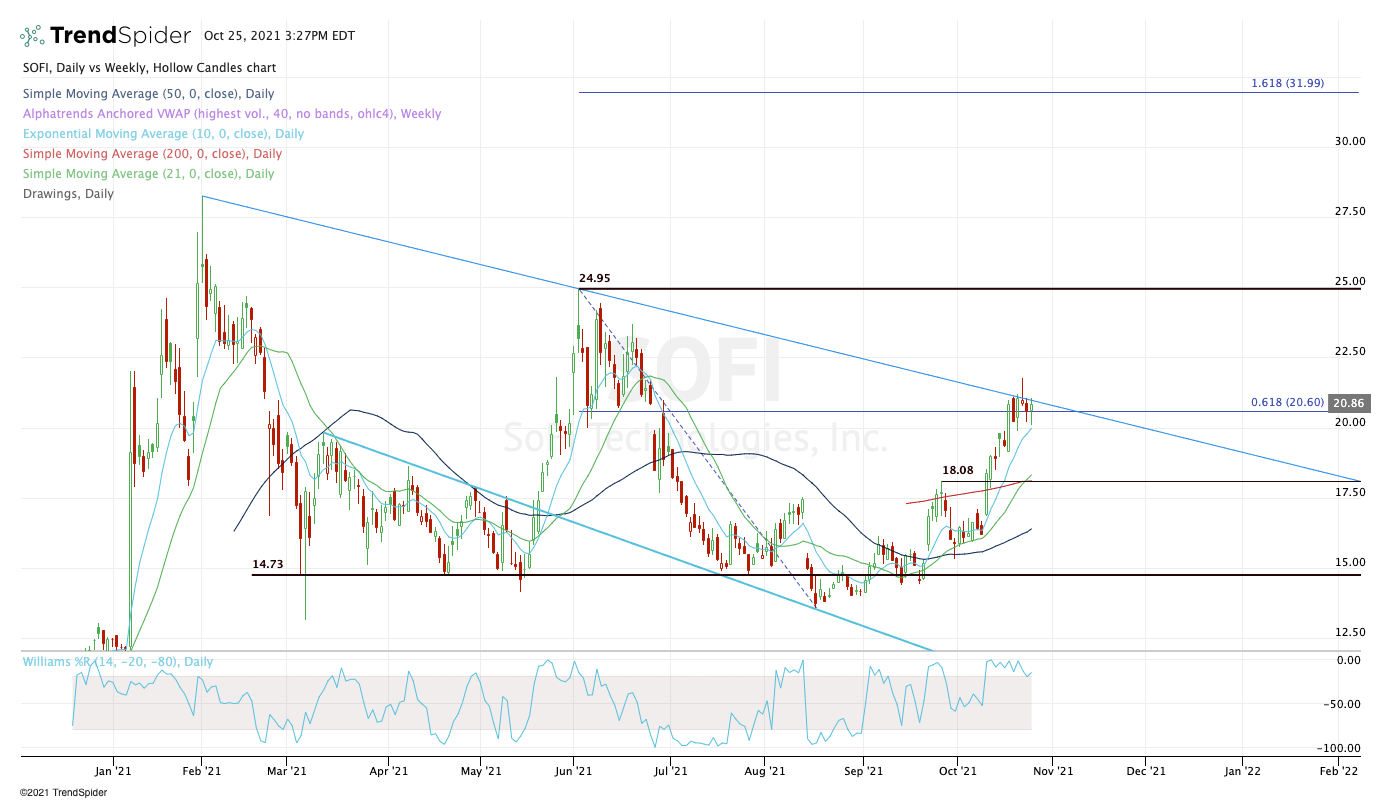
Task: Click the 14.73 support level label
Action: click(x=268, y=564)
